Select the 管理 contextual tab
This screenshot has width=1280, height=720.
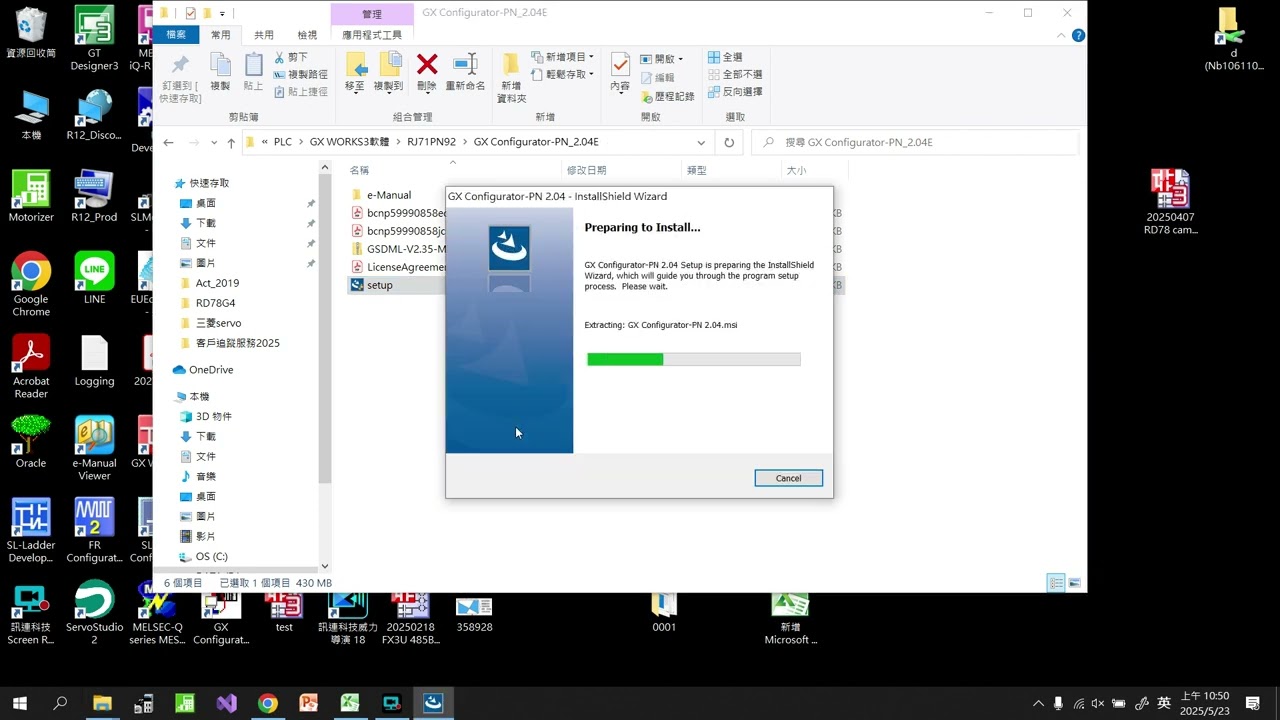click(x=372, y=14)
